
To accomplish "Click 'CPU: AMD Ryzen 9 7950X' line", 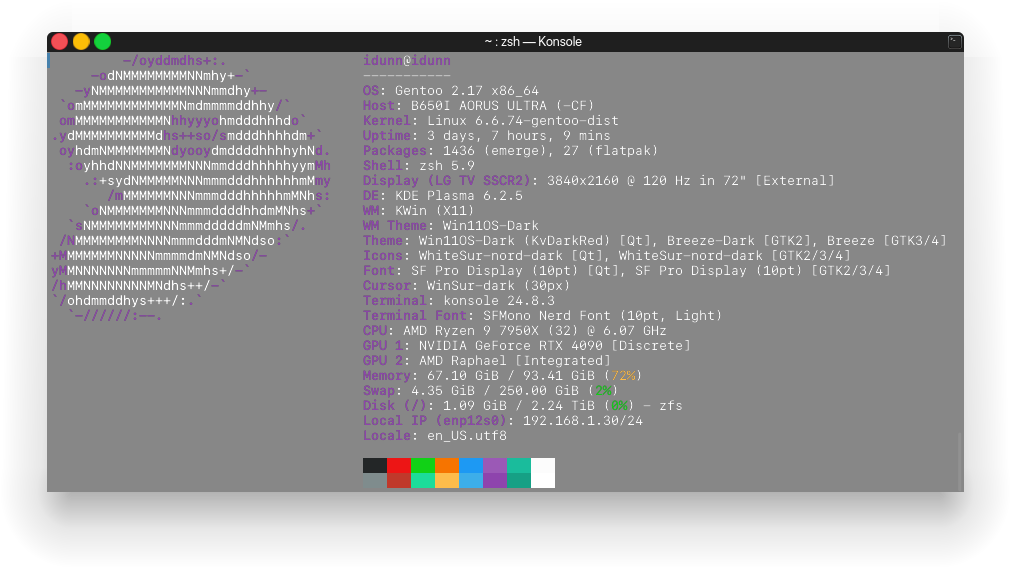I will click(515, 331).
